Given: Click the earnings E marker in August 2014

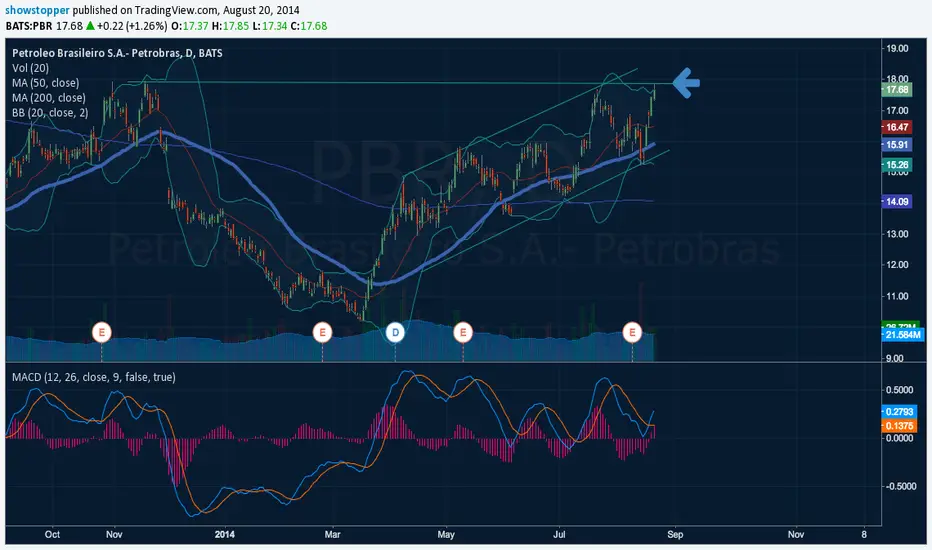Looking at the screenshot, I should 632,332.
